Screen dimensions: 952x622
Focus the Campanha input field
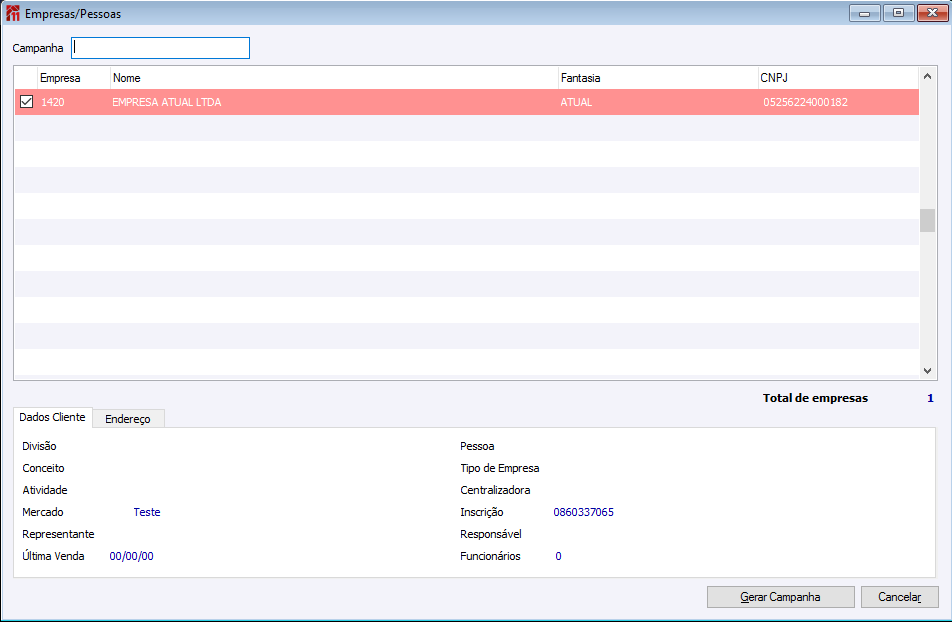(x=160, y=48)
